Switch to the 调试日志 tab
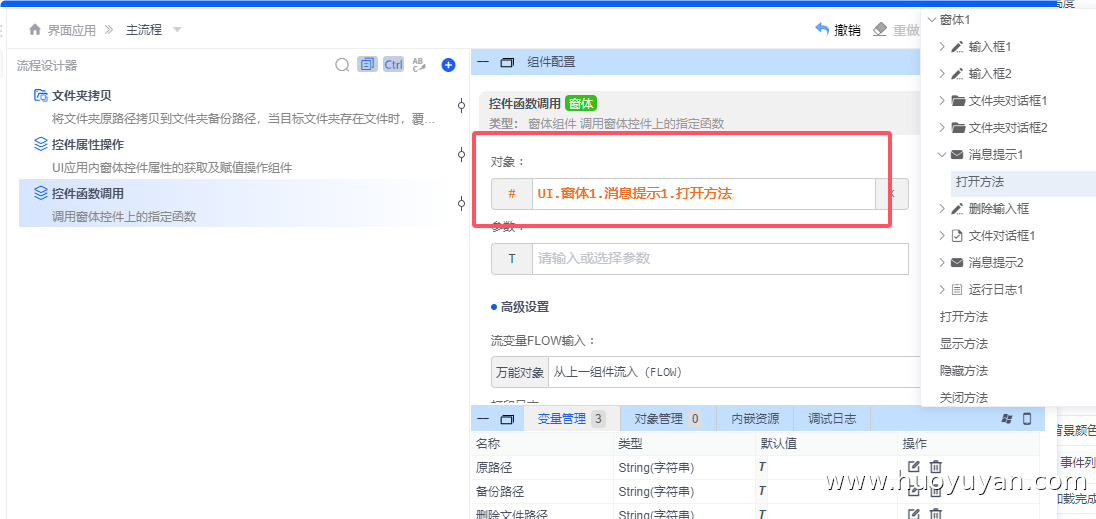 pos(832,419)
